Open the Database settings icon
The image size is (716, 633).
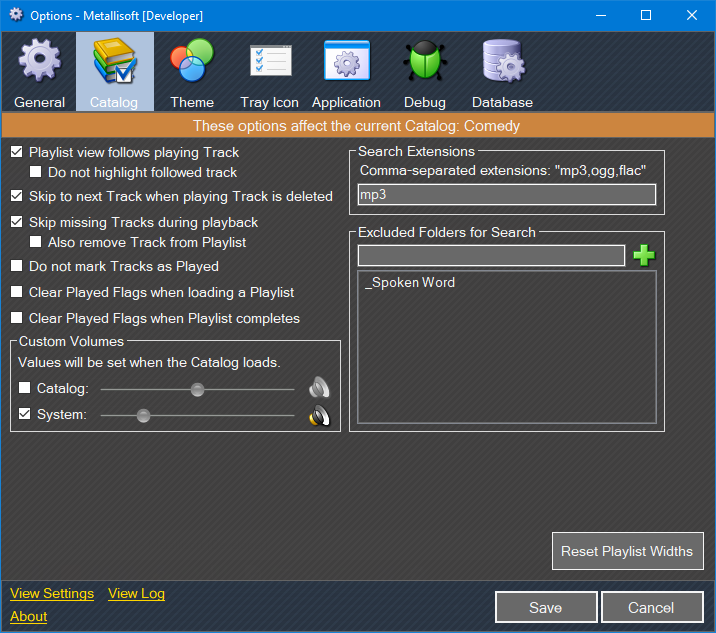pos(502,62)
